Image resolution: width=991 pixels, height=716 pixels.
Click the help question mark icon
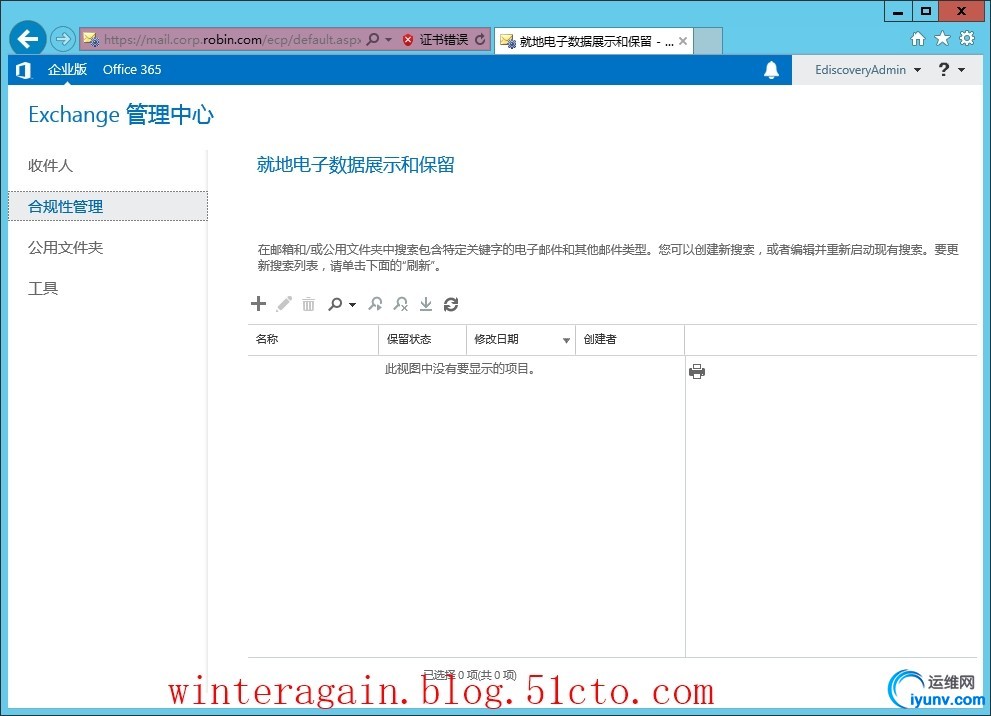(944, 70)
